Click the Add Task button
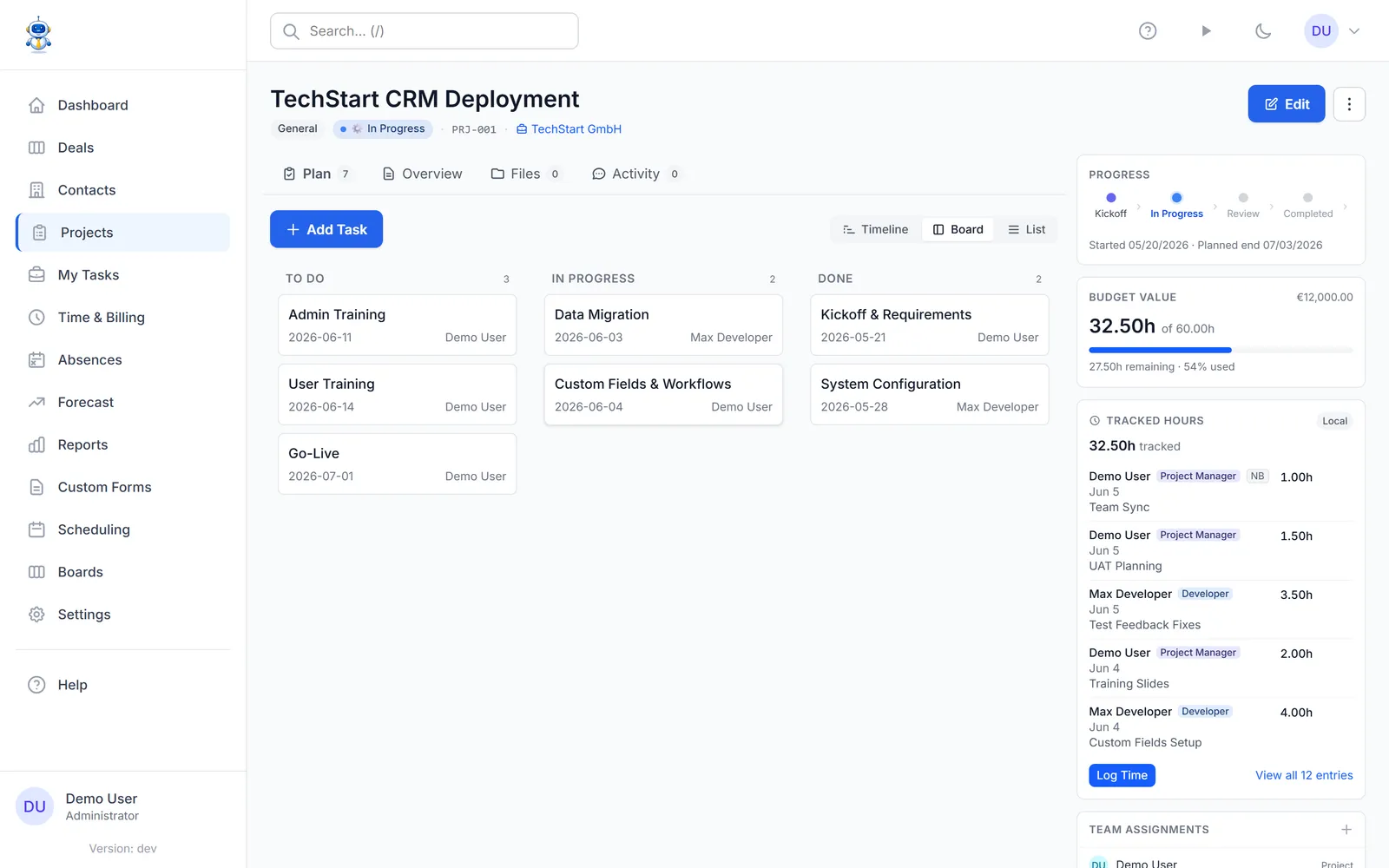The height and width of the screenshot is (868, 1389). point(326,229)
